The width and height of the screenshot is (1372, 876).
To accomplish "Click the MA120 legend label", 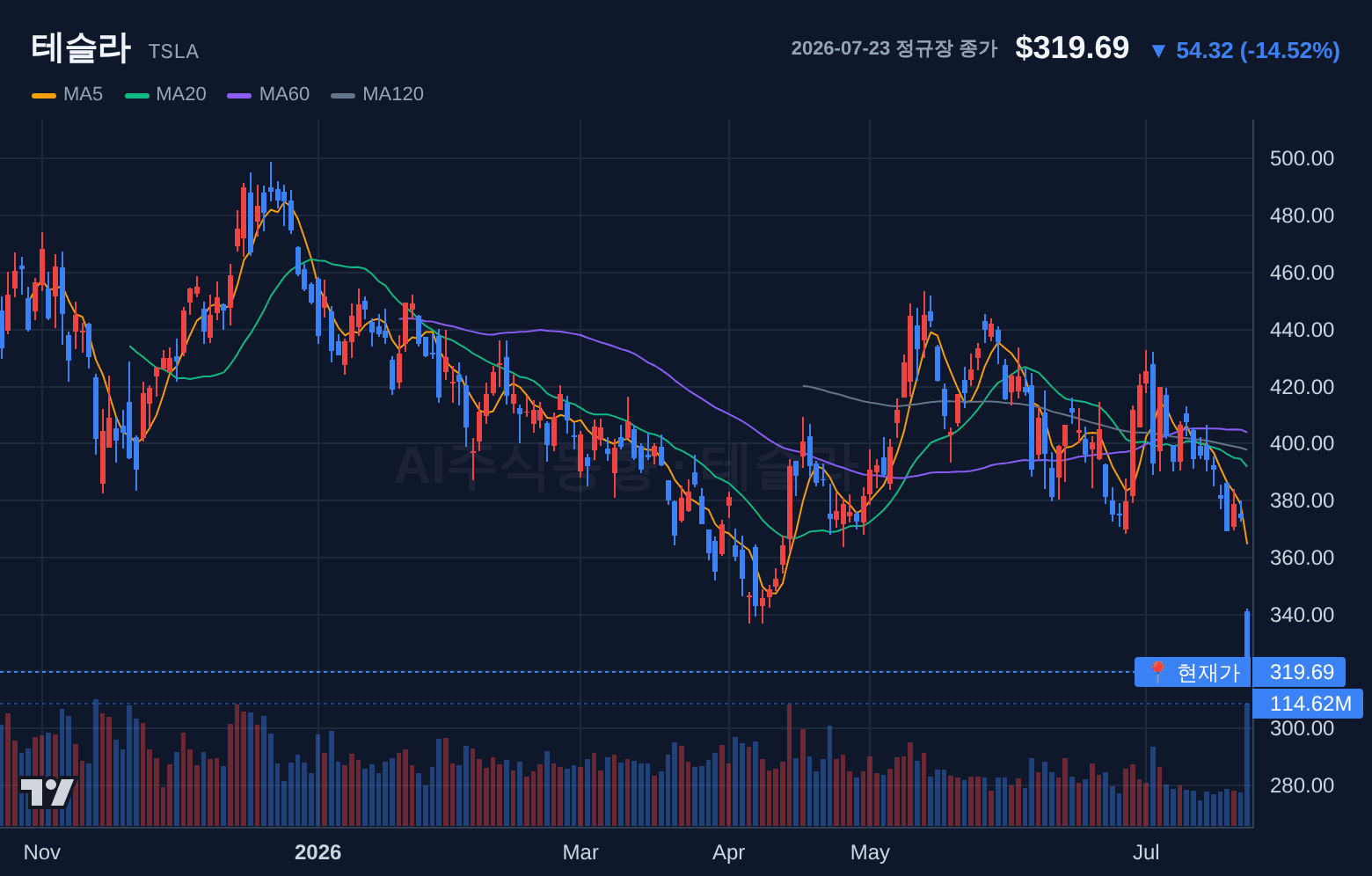I will pos(393,94).
